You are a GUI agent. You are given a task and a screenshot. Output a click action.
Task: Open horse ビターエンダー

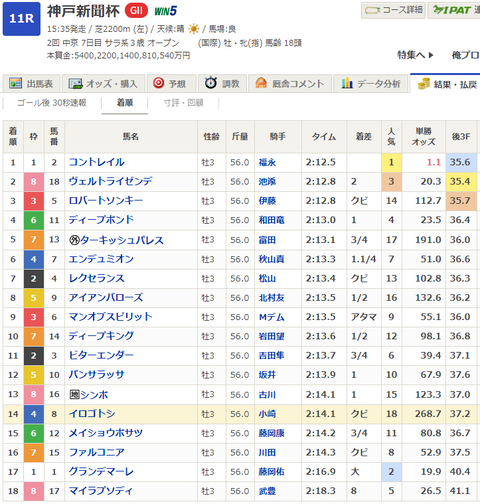tap(101, 355)
